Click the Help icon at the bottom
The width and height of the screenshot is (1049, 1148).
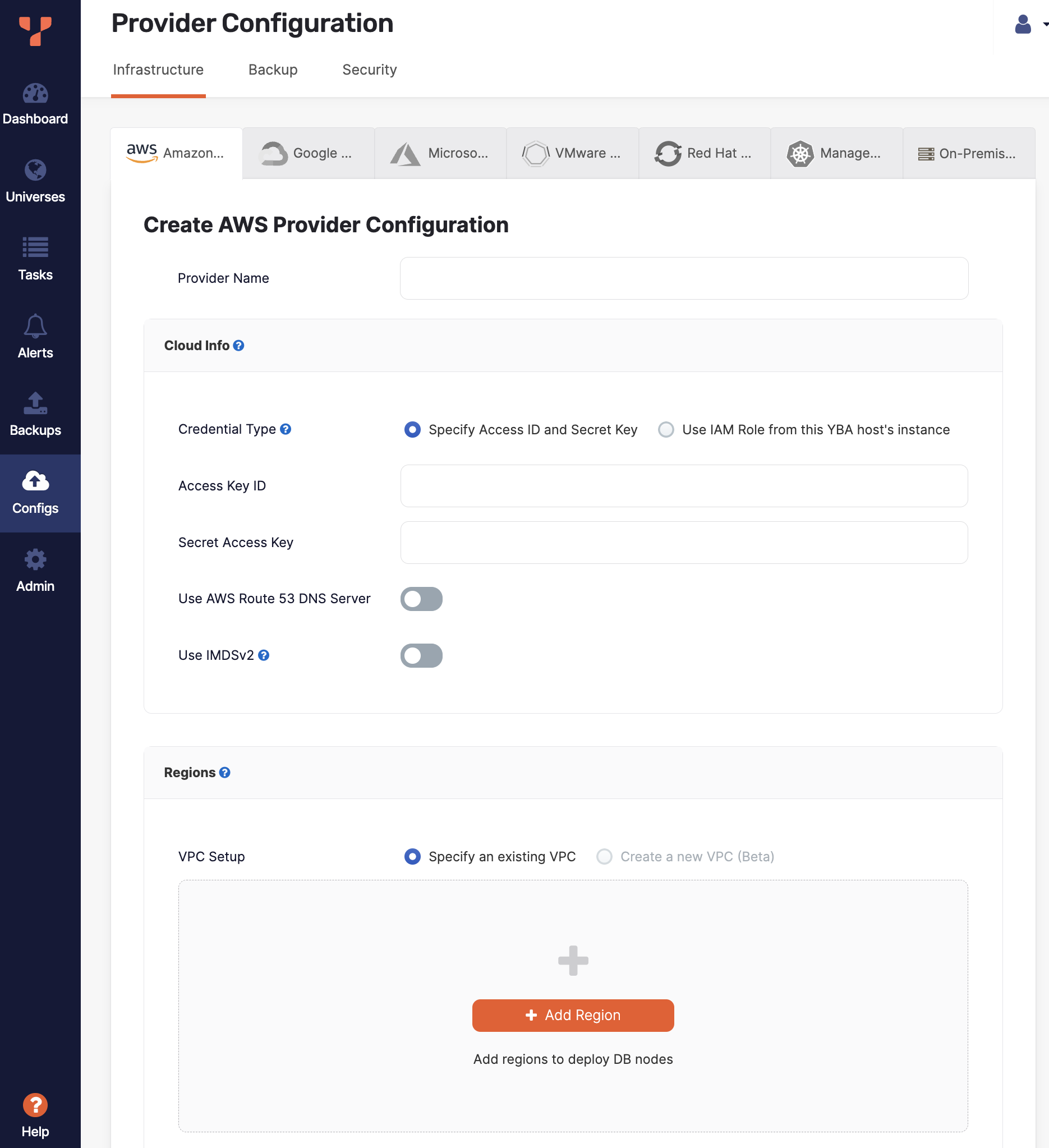pyautogui.click(x=35, y=1105)
